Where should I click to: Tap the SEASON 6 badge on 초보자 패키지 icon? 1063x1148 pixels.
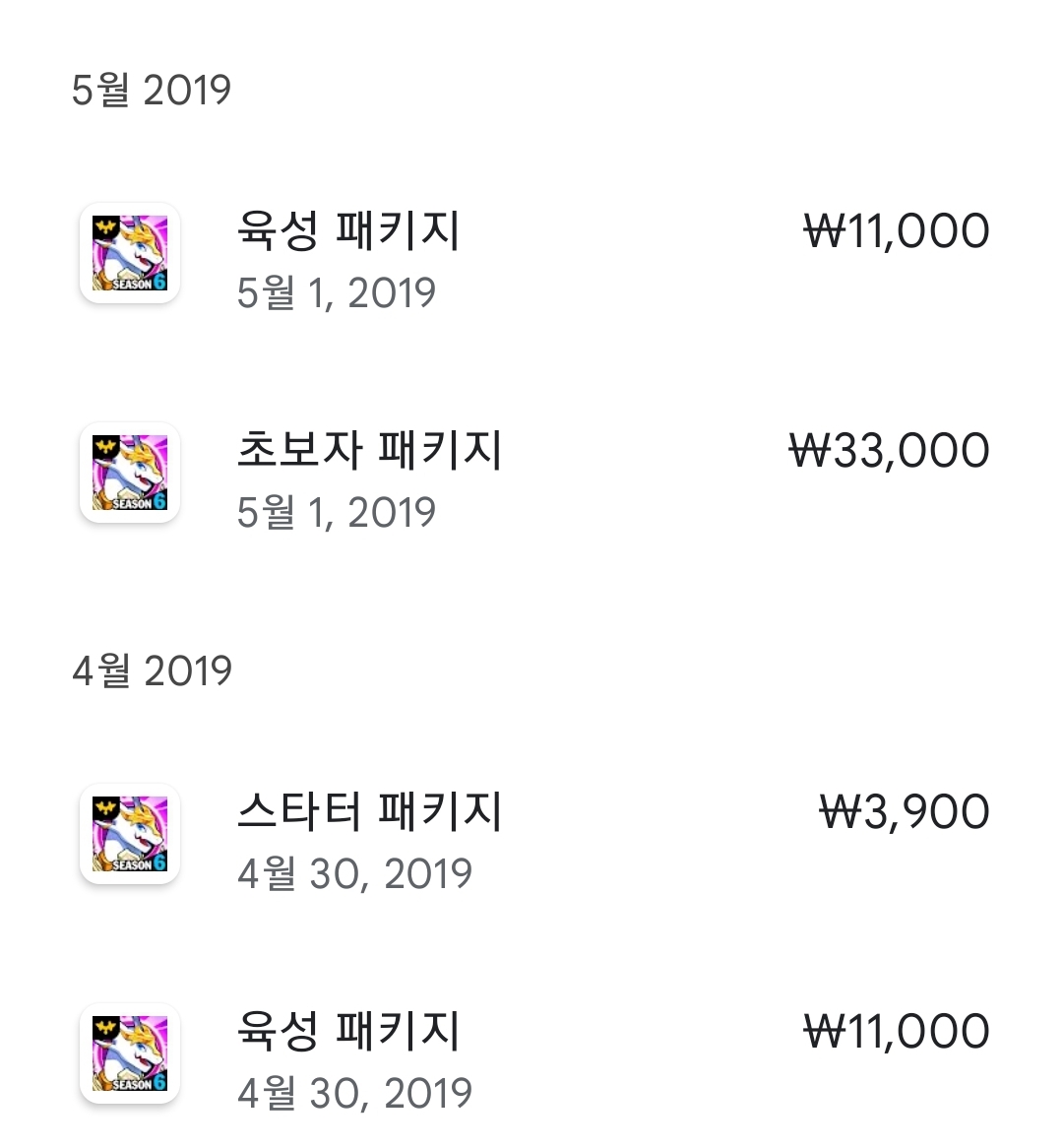tap(138, 502)
